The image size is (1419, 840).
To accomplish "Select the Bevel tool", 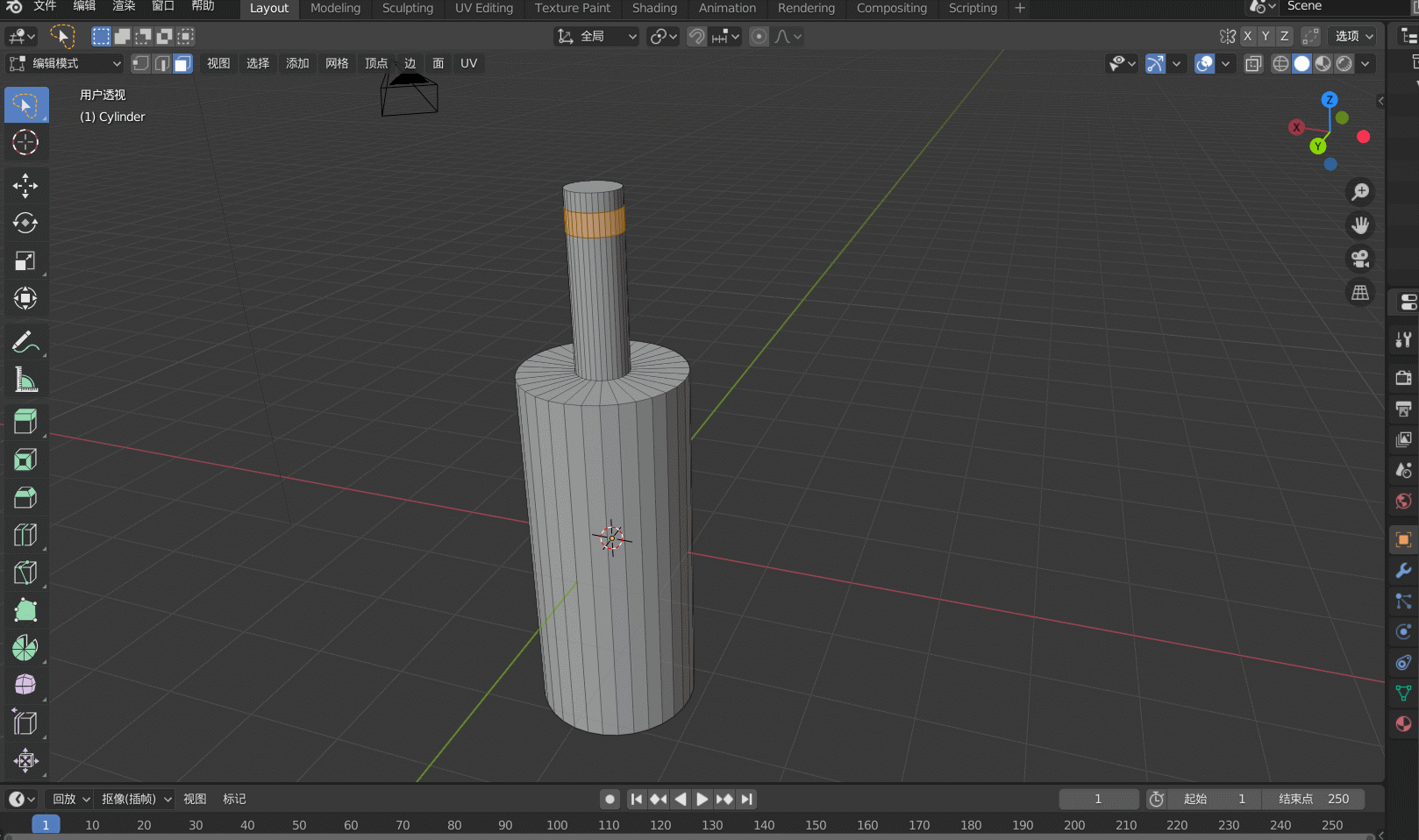I will (25, 497).
